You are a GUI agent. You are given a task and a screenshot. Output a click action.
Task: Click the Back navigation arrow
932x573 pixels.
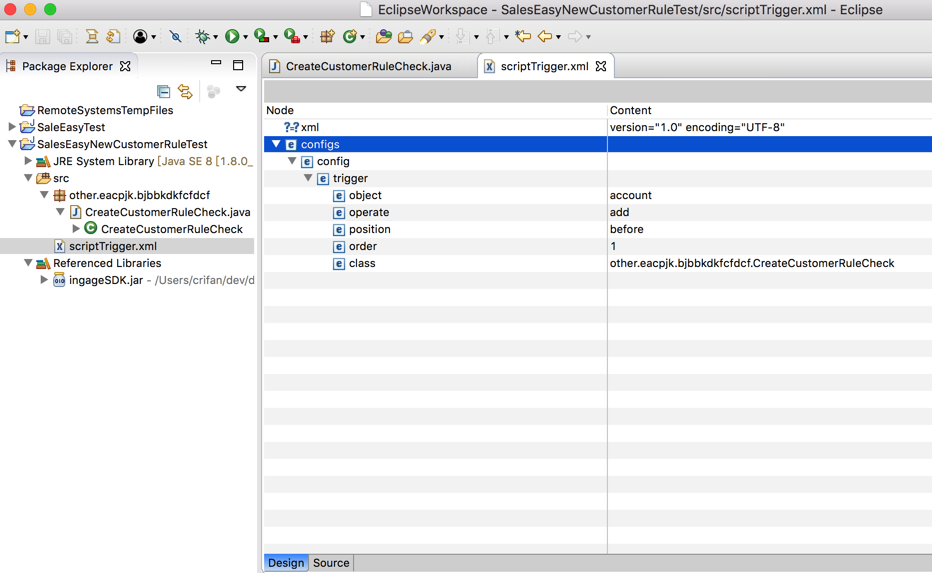pos(544,37)
